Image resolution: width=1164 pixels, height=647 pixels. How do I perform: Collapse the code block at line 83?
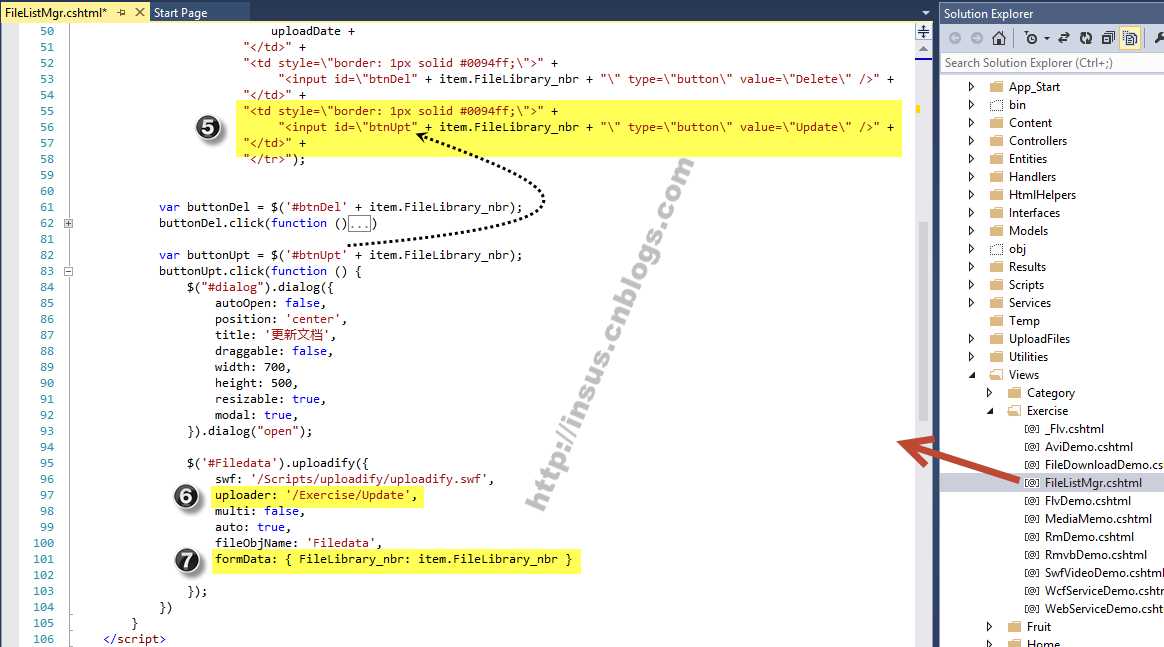[x=68, y=272]
